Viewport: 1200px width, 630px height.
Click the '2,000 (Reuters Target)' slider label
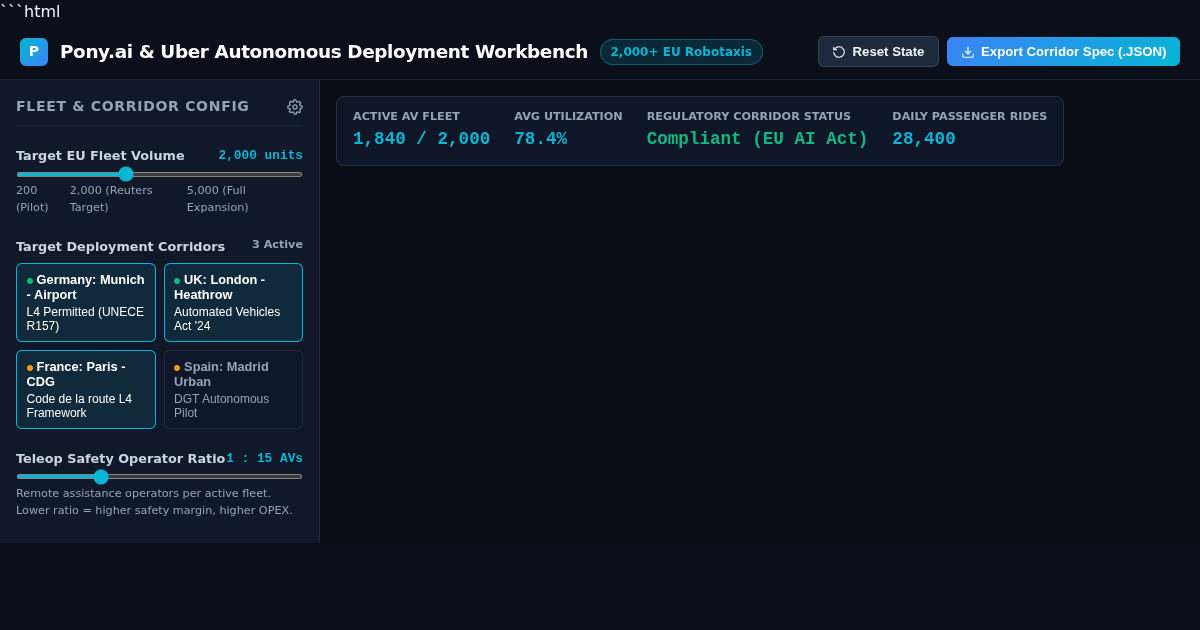[111, 199]
